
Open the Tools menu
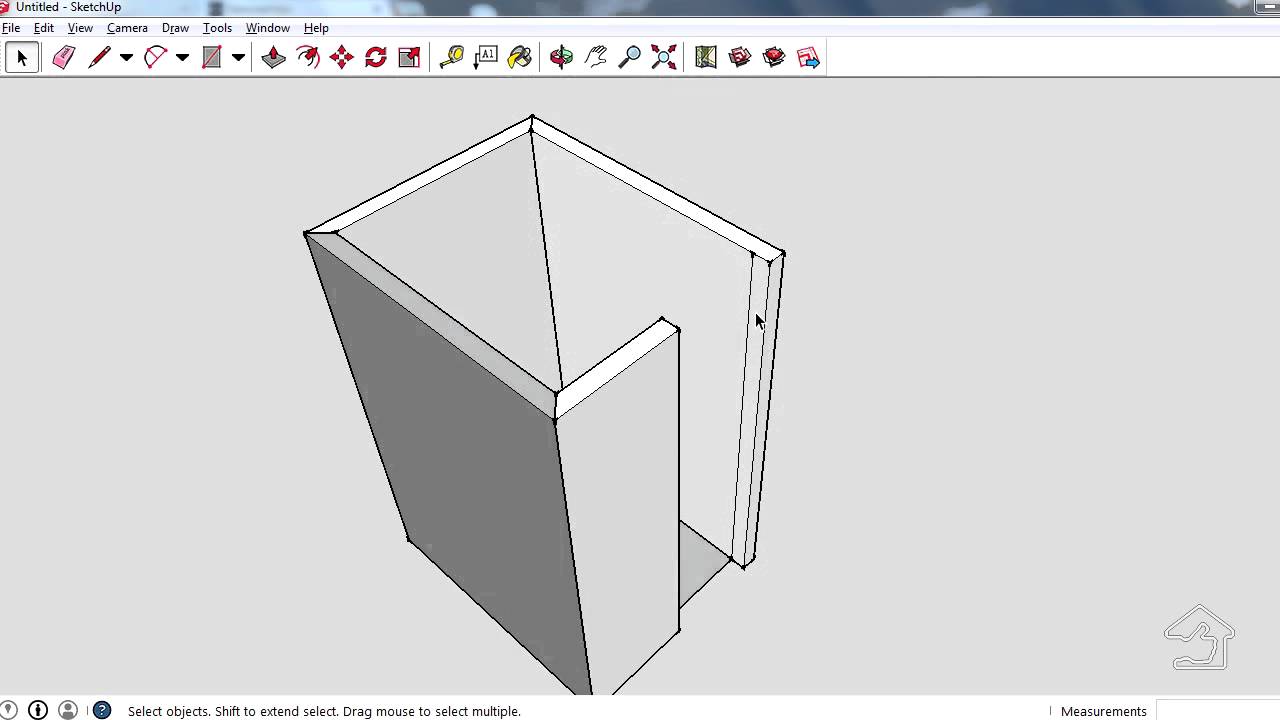217,28
